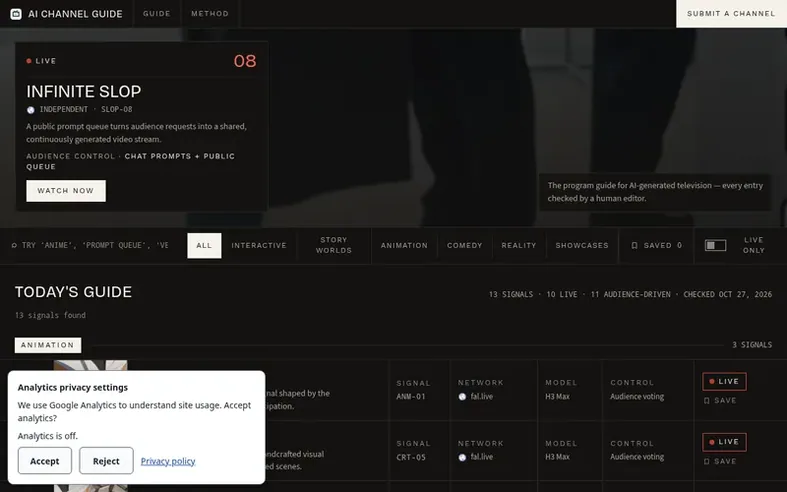Click the Saved bookmark icon

tap(634, 245)
